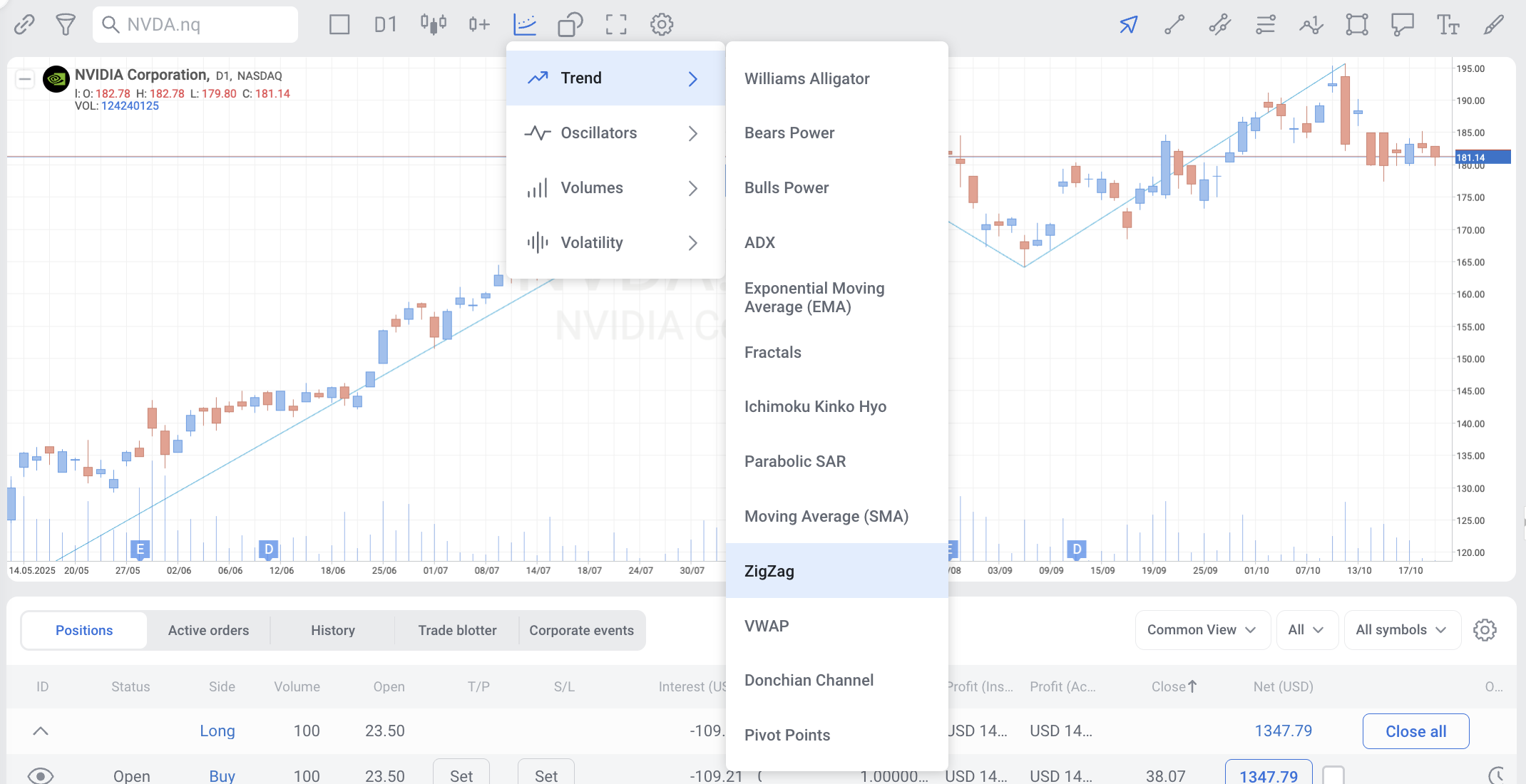This screenshot has height=784, width=1526.
Task: Switch to the History tab
Action: [332, 630]
